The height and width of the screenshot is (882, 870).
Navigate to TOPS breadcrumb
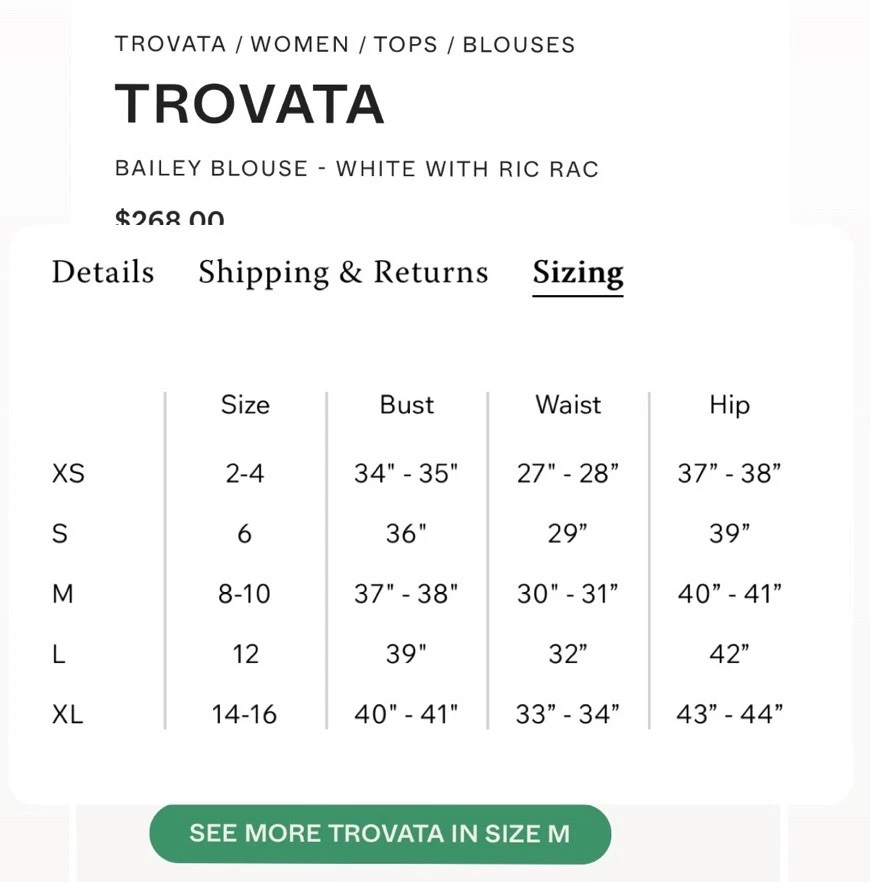405,44
